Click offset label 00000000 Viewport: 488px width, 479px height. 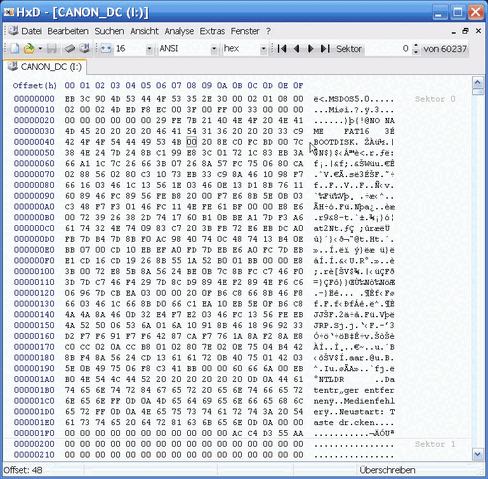coord(34,99)
